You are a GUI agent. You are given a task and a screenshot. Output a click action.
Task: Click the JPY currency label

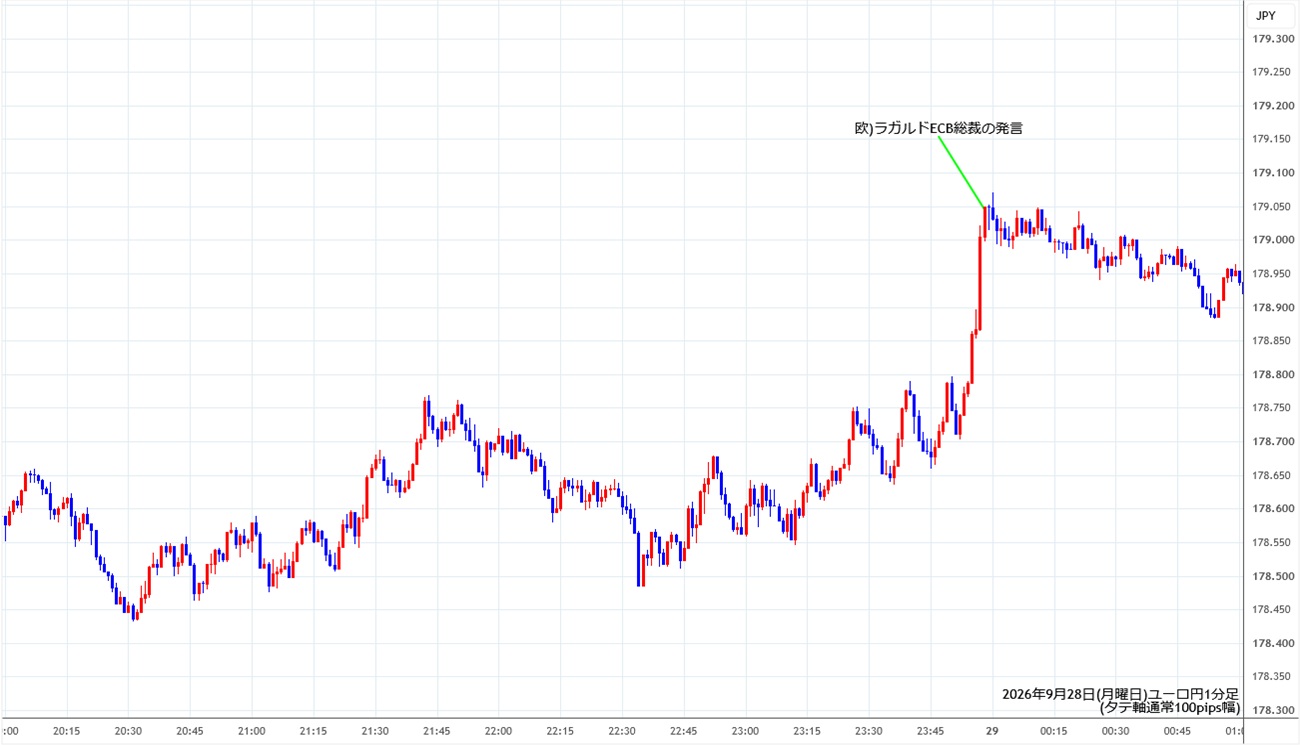1265,15
